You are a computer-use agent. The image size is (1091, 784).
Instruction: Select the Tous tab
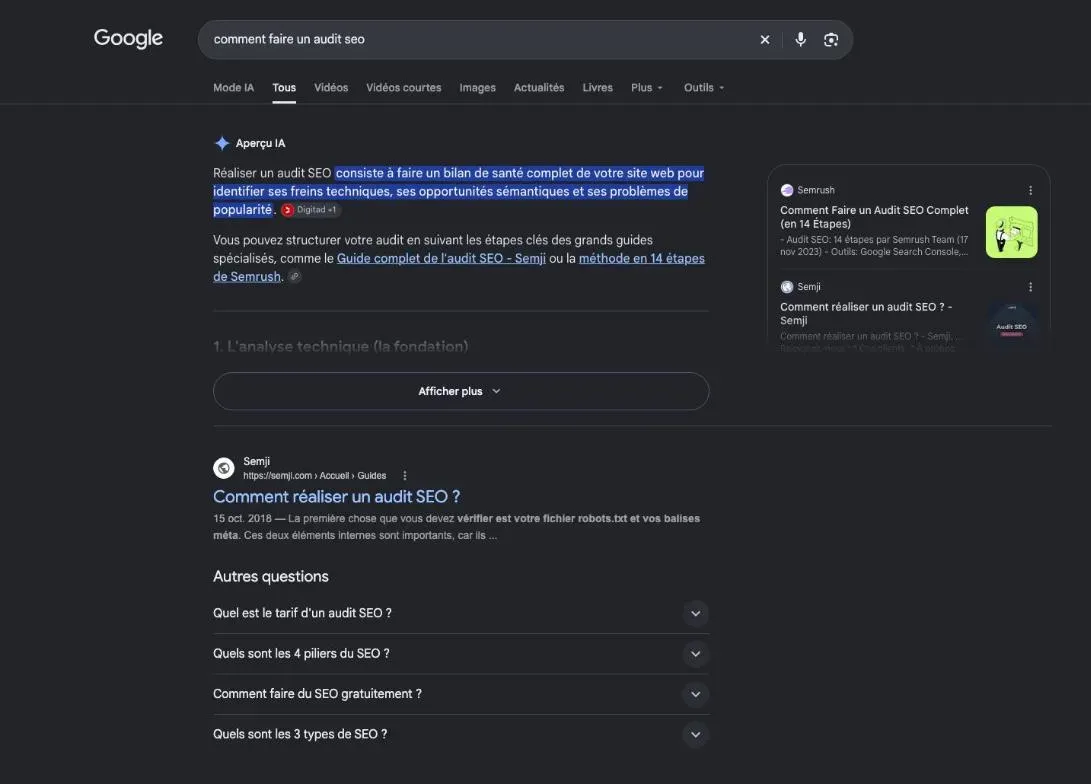284,88
